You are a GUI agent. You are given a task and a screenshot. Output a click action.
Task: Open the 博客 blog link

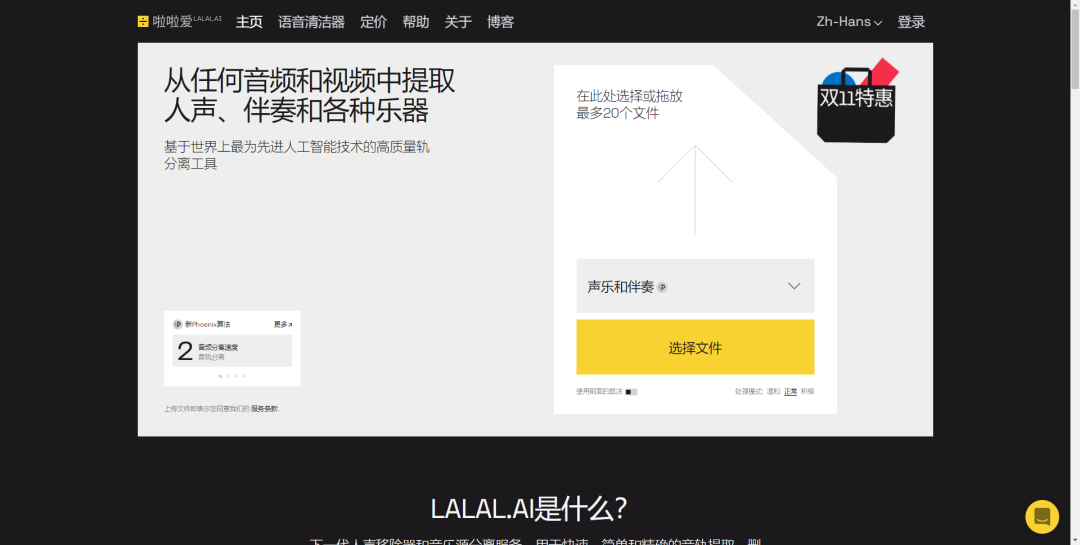501,22
